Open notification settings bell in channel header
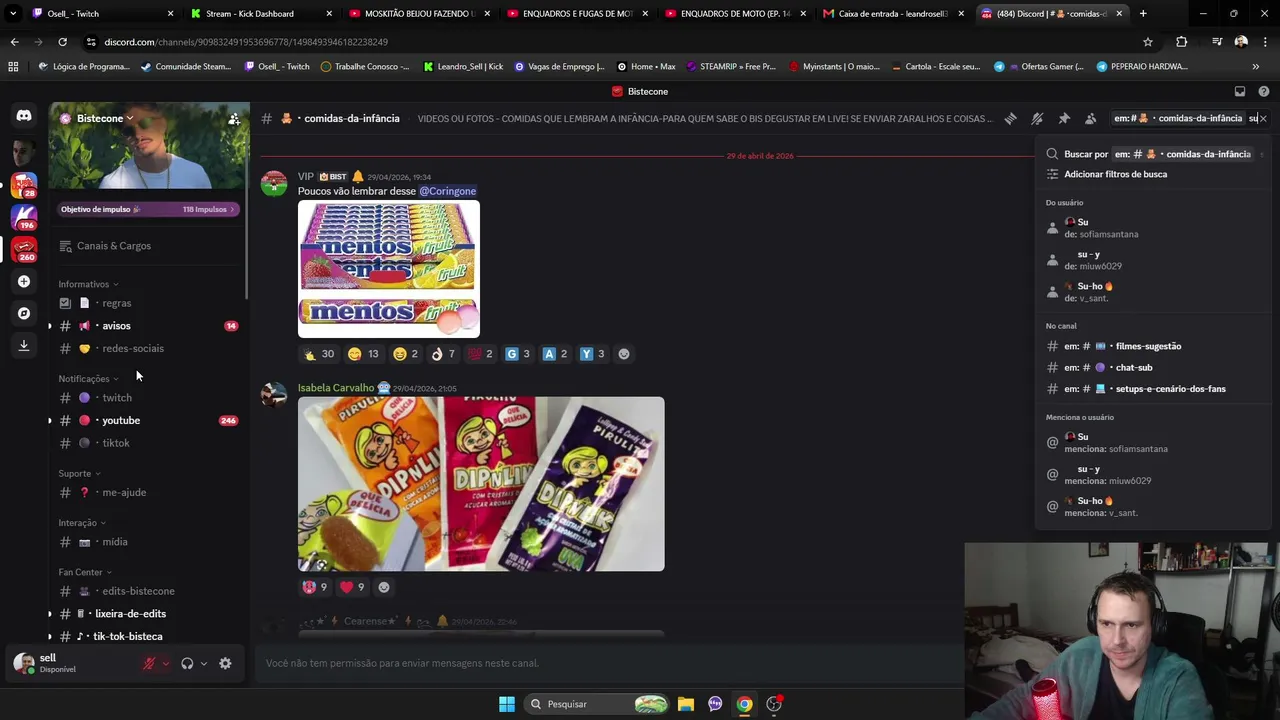 (x=1037, y=118)
